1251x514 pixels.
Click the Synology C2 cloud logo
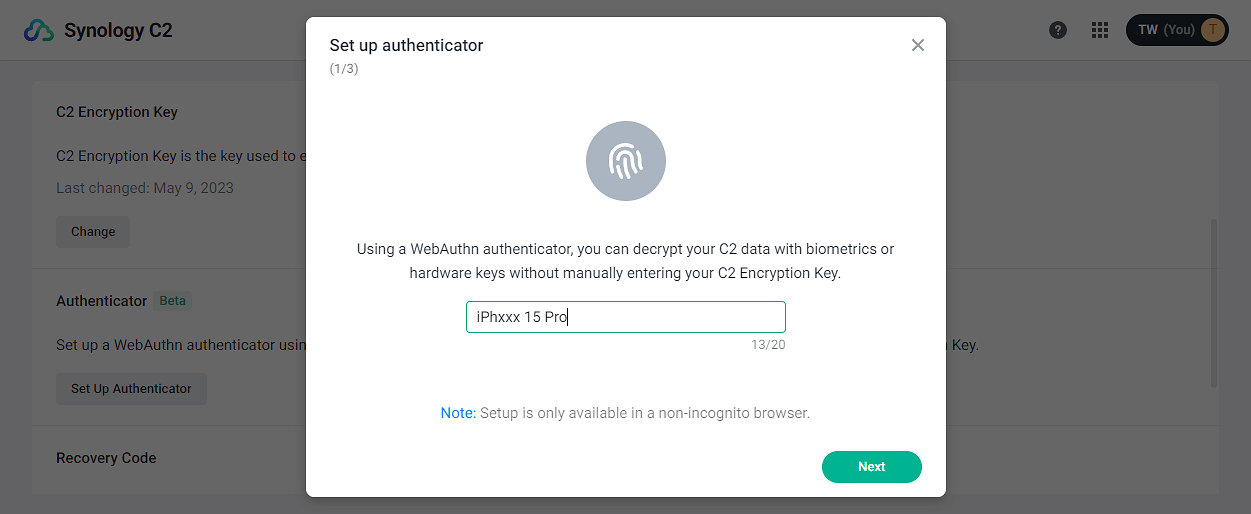39,31
